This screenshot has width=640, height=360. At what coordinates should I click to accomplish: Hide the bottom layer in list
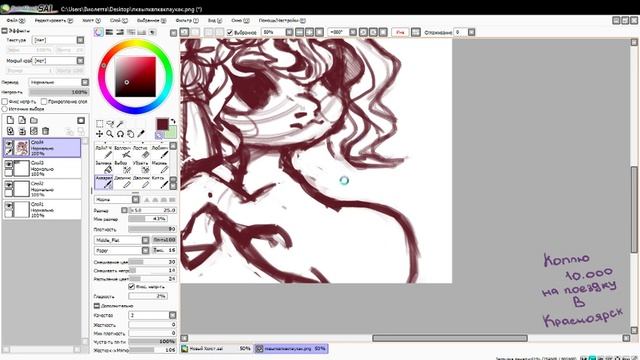(x=9, y=205)
